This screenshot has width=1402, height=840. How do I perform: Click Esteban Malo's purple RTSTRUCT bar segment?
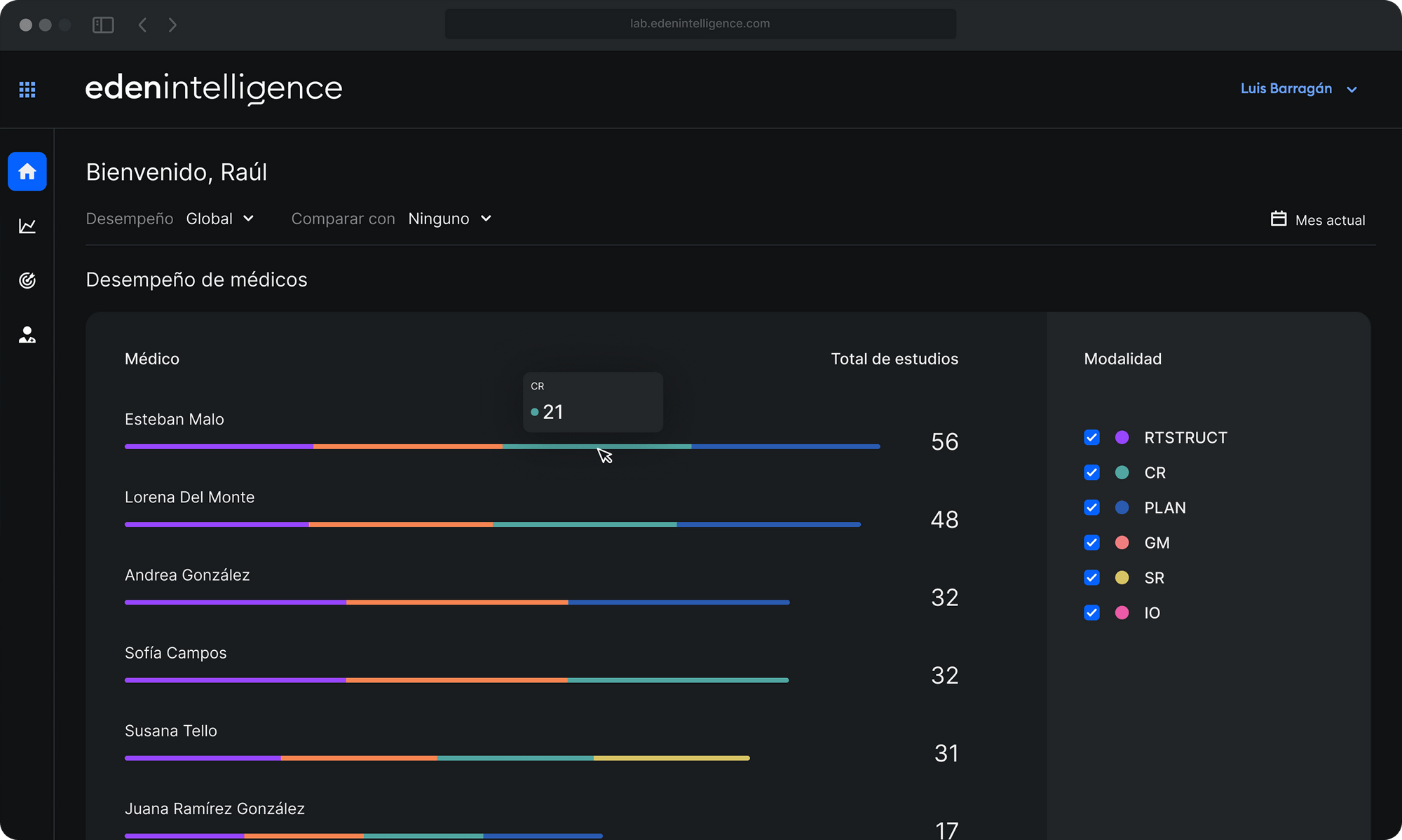[x=219, y=446]
